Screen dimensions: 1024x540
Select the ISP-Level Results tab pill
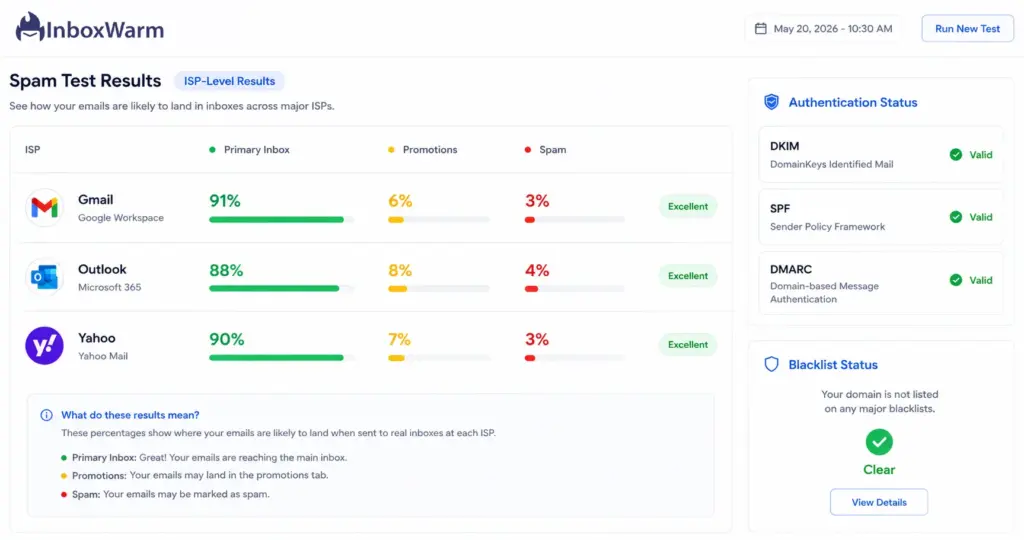click(x=229, y=81)
